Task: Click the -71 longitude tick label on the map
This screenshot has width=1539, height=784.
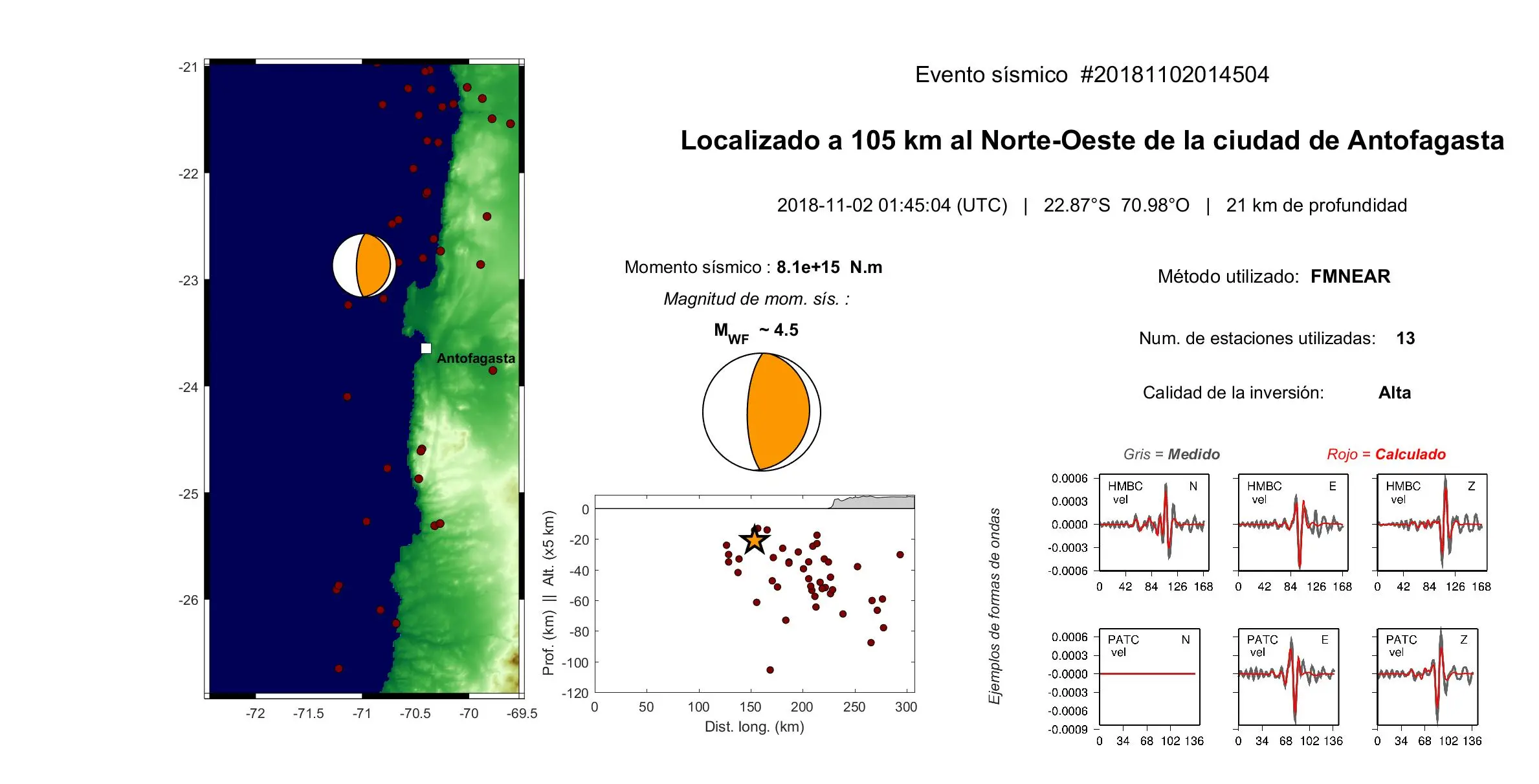Action: tap(362, 713)
